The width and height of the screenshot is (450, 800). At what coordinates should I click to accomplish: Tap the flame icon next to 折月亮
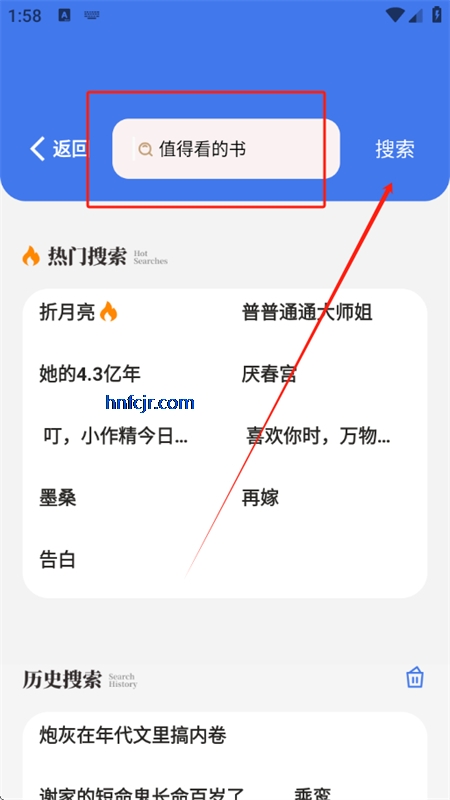tap(108, 312)
